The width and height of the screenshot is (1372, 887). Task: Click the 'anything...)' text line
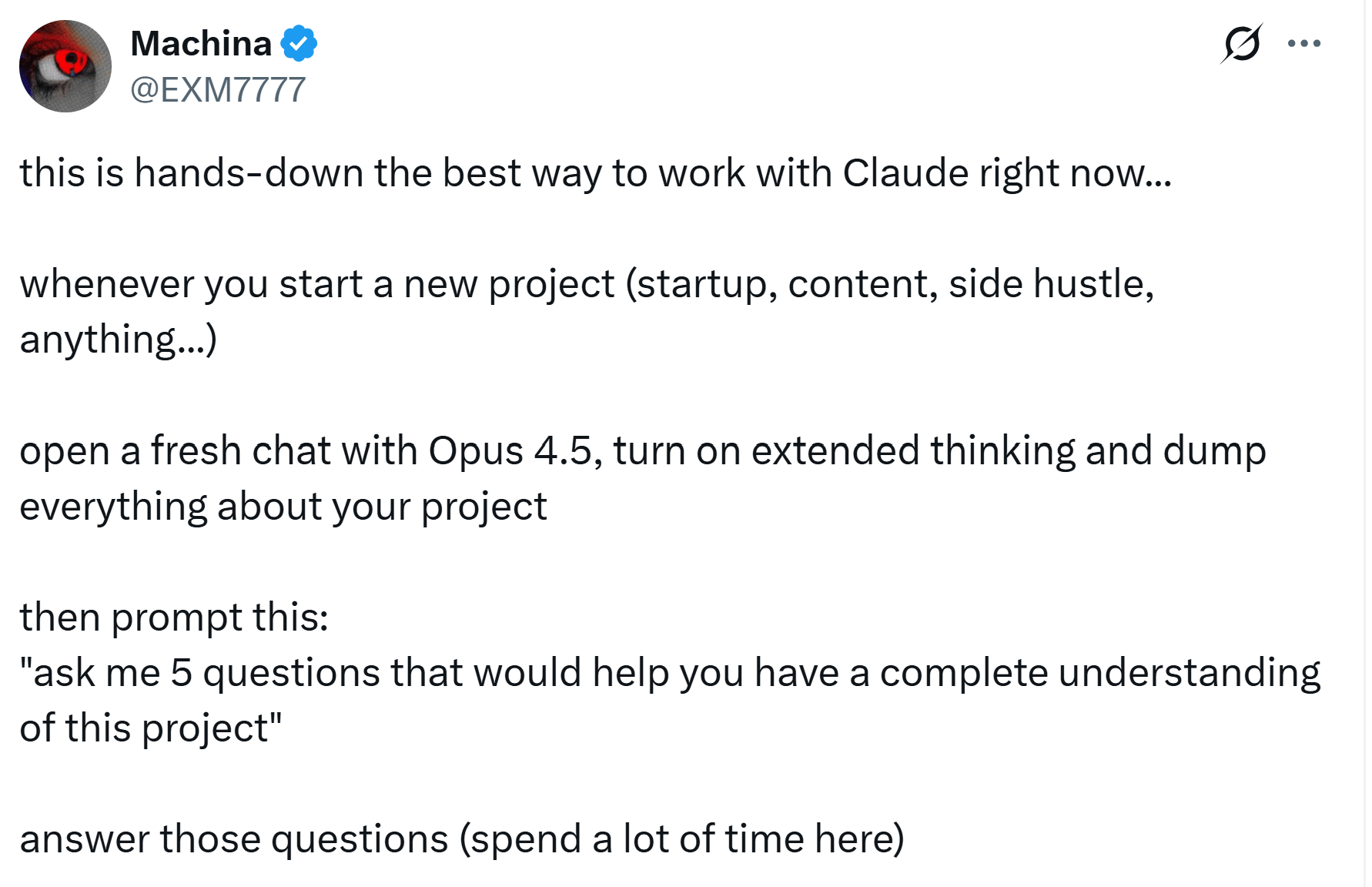tap(119, 340)
